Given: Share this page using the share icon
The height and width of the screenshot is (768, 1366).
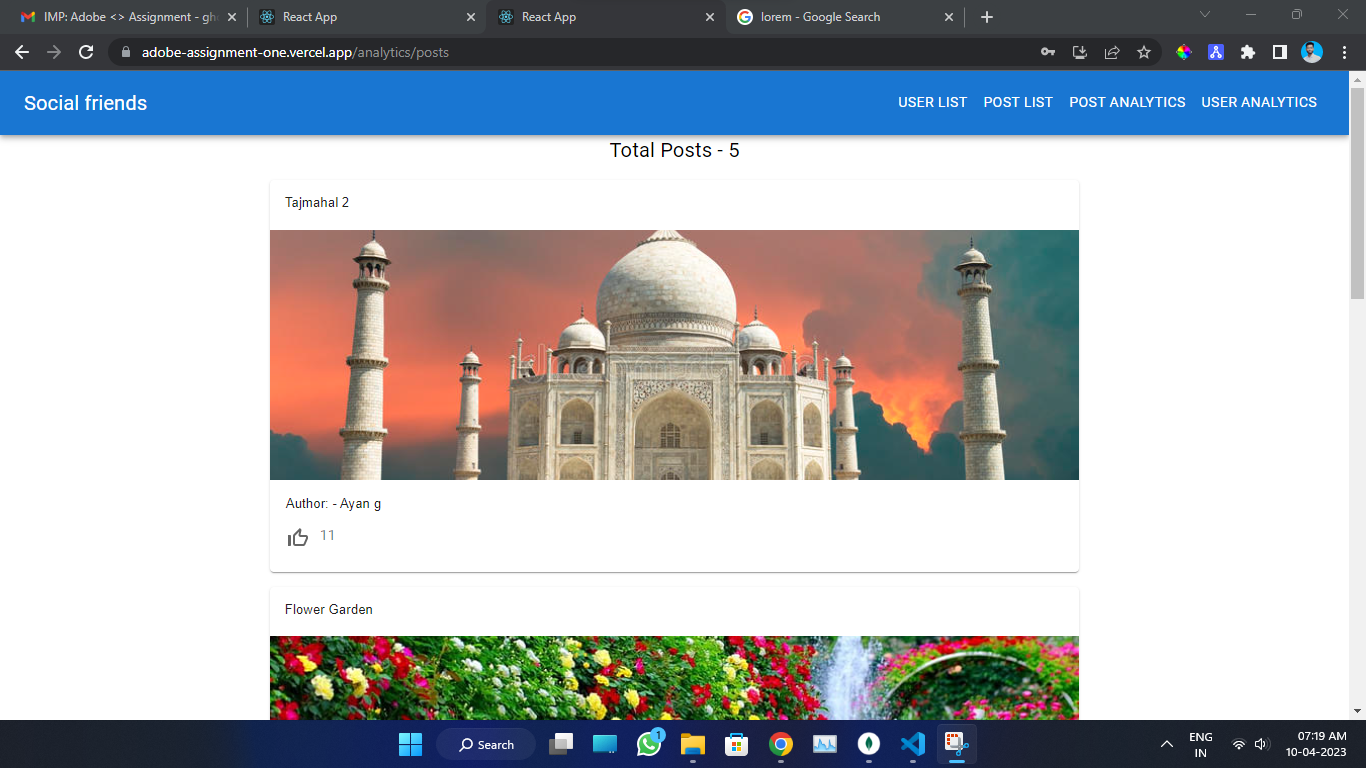Looking at the screenshot, I should [x=1112, y=52].
